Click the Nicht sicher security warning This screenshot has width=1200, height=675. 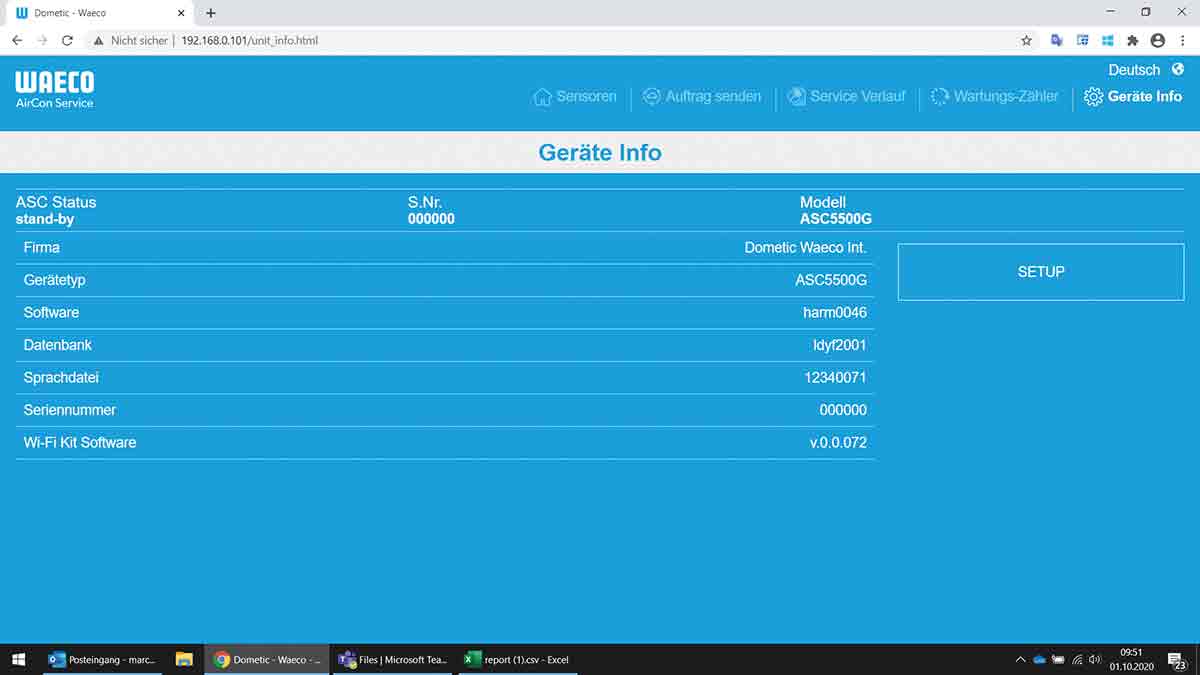pos(132,41)
